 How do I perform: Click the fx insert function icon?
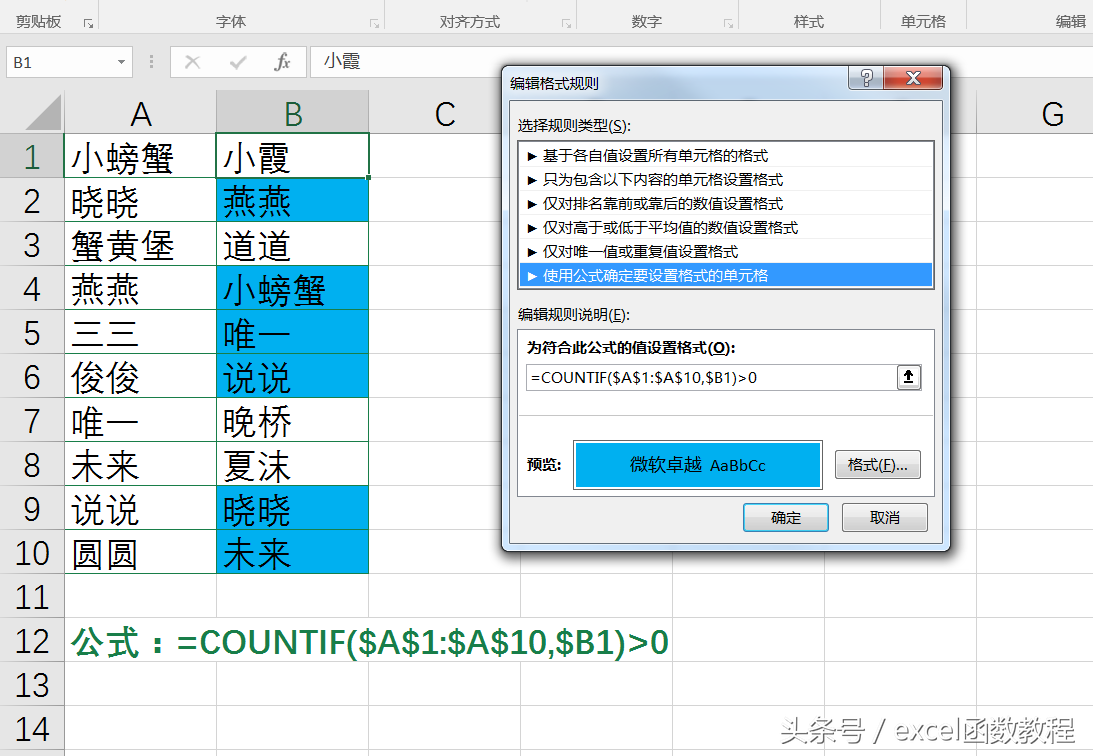click(282, 62)
